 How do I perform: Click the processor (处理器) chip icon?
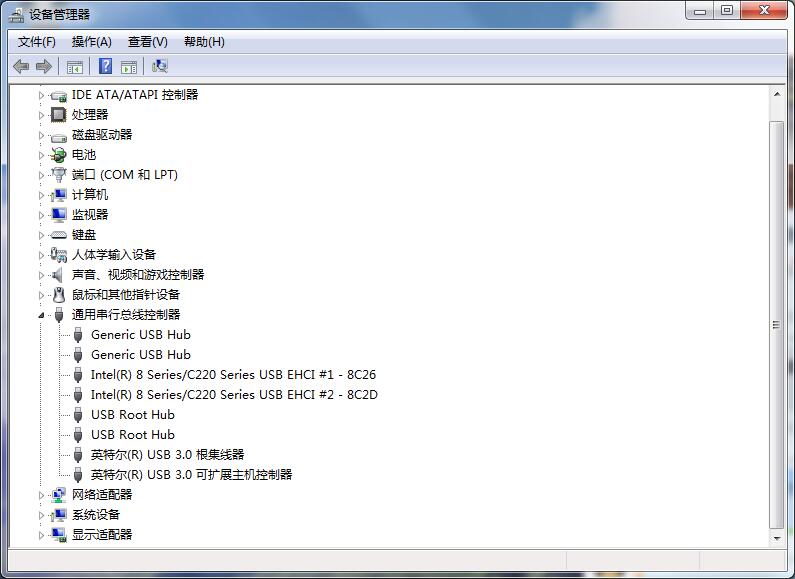click(x=59, y=115)
